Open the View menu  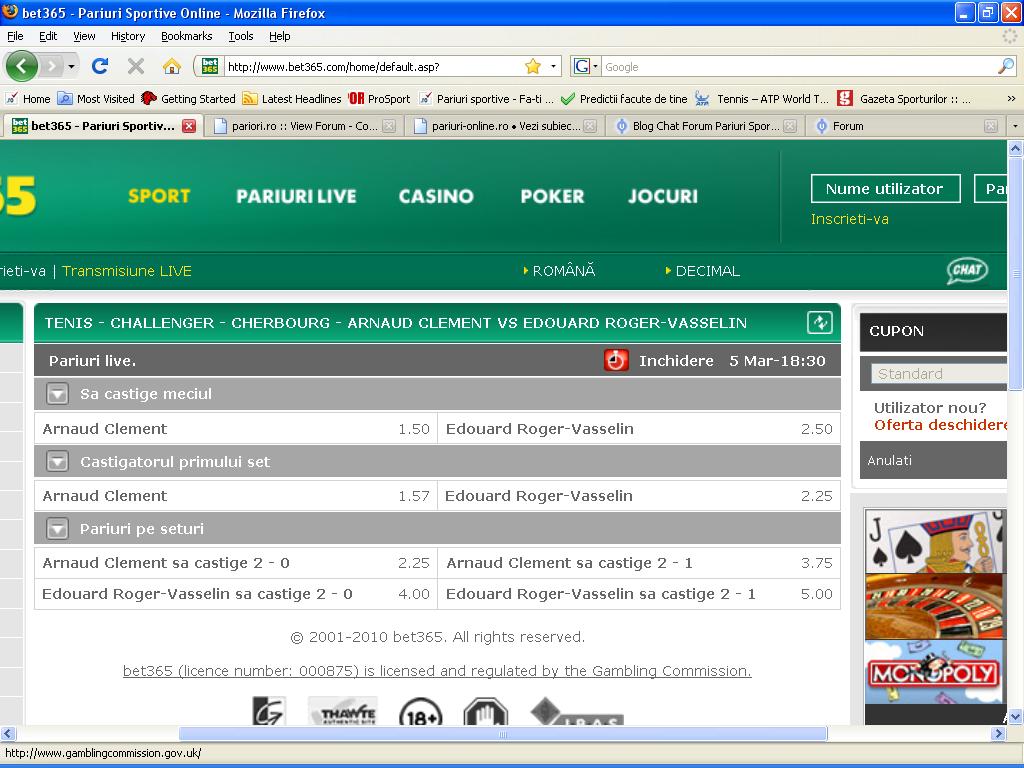[84, 36]
